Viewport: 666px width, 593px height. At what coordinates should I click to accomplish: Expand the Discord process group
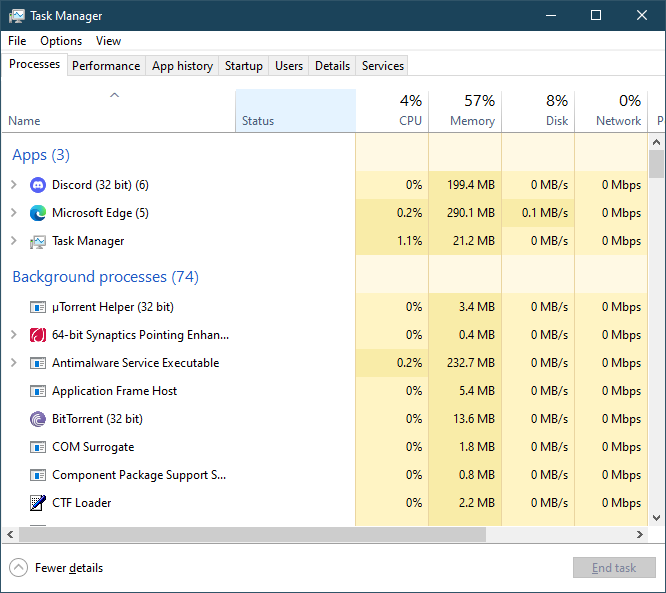point(13,185)
